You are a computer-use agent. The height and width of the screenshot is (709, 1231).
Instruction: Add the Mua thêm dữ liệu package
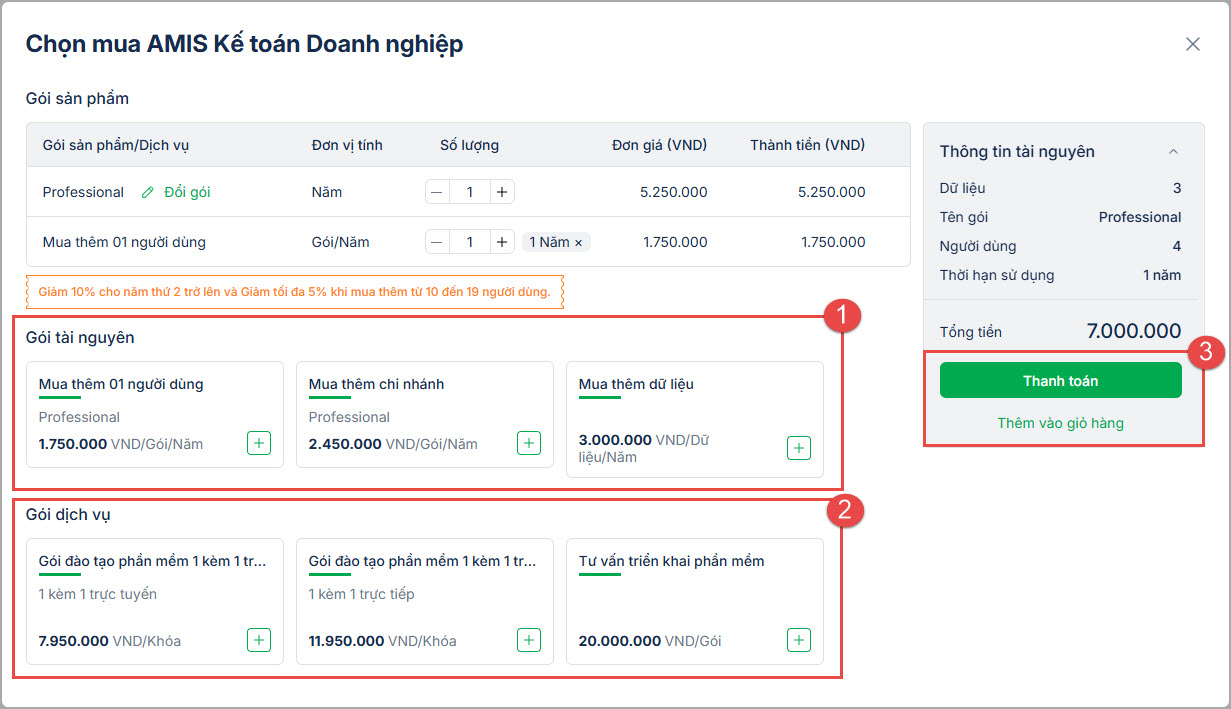[x=799, y=448]
